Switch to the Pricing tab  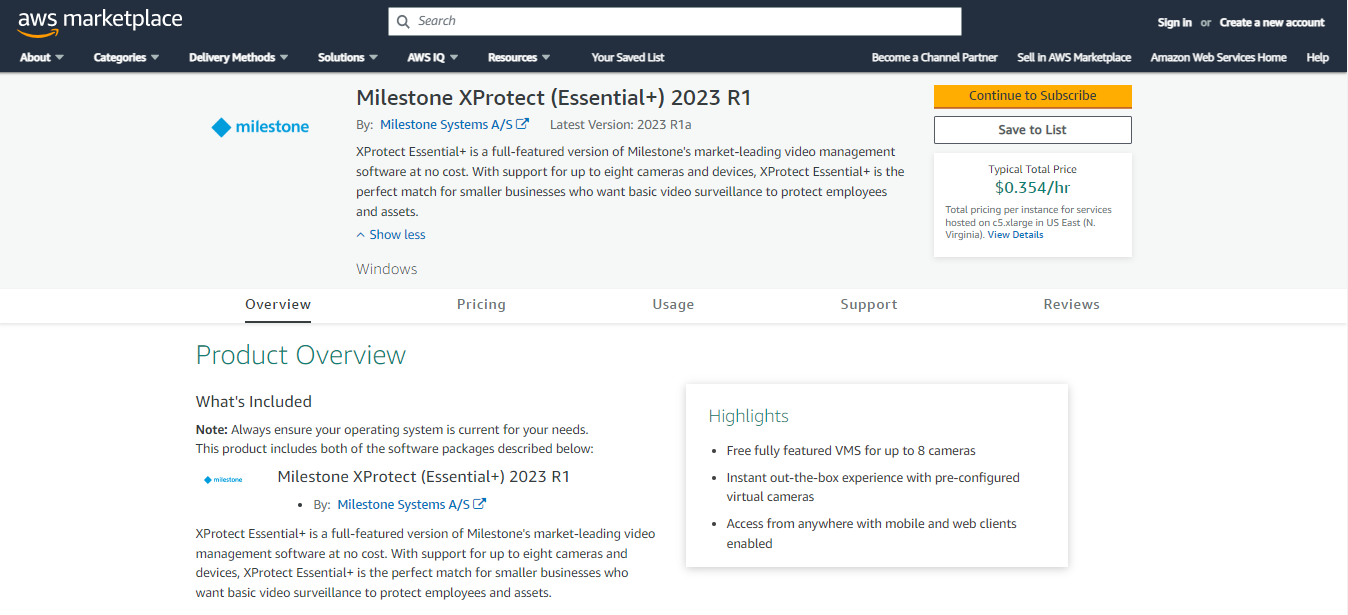point(481,304)
